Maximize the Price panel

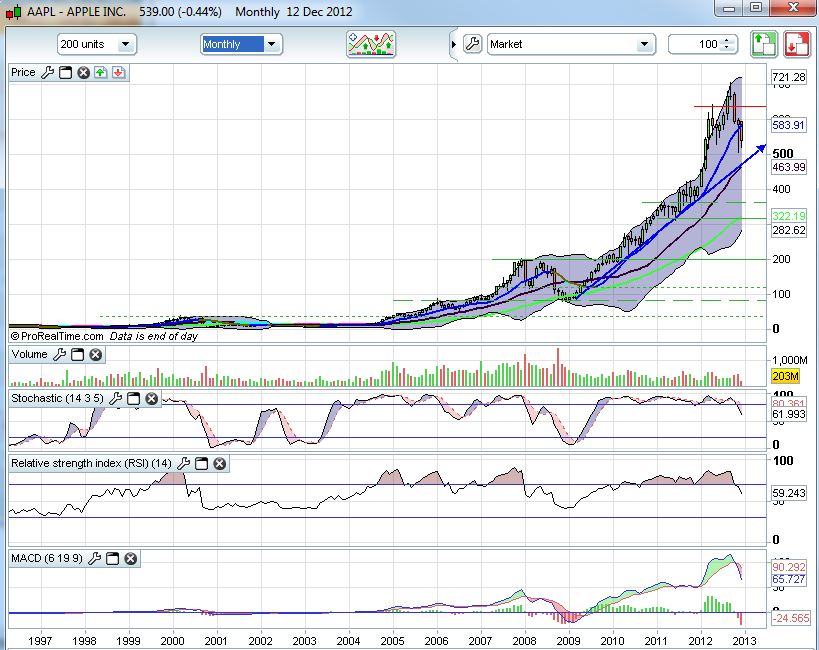pyautogui.click(x=65, y=73)
